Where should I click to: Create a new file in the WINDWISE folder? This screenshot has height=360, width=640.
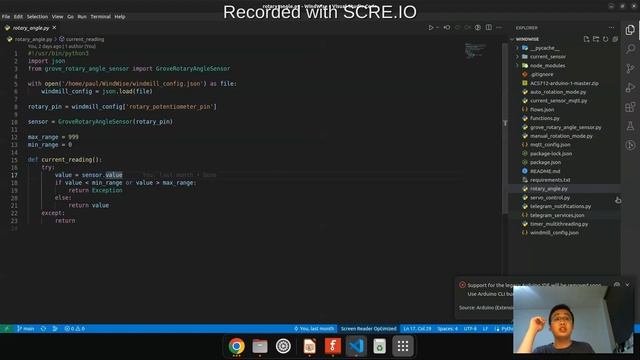pyautogui.click(x=586, y=39)
